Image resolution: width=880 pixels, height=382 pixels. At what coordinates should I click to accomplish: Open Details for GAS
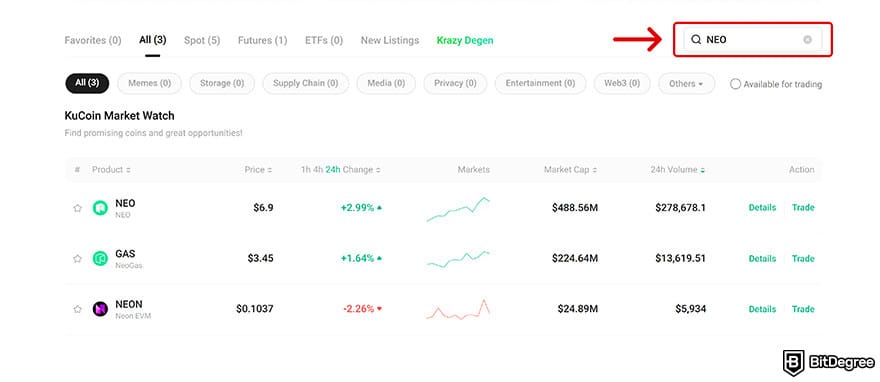tap(762, 259)
